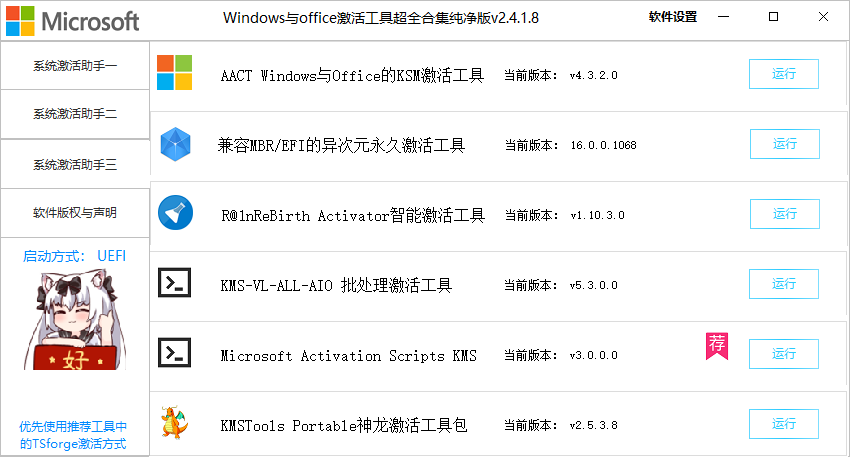850x457 pixels.
Task: Click the pink 荐 recommended badge
Action: coord(717,346)
